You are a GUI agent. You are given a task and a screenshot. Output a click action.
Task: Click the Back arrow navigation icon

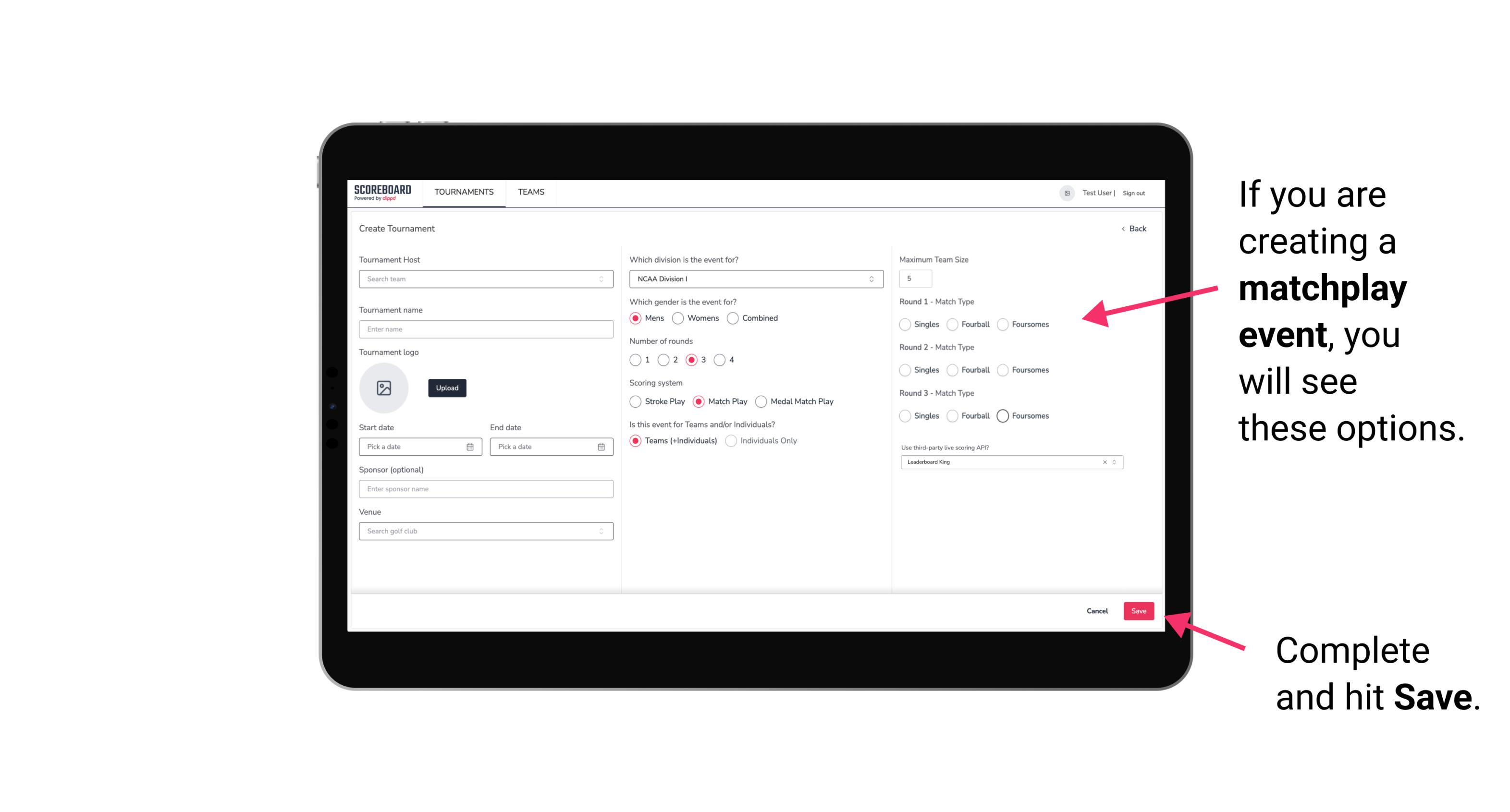[x=1121, y=229]
